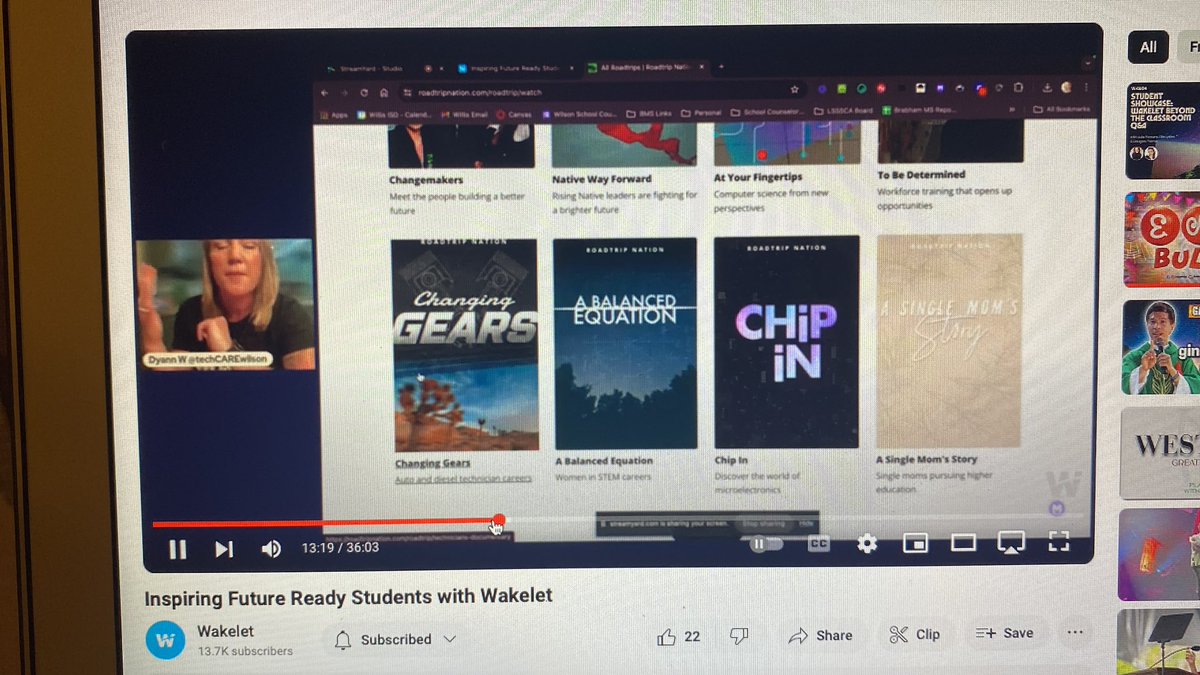Click Chip In poster

(x=787, y=341)
